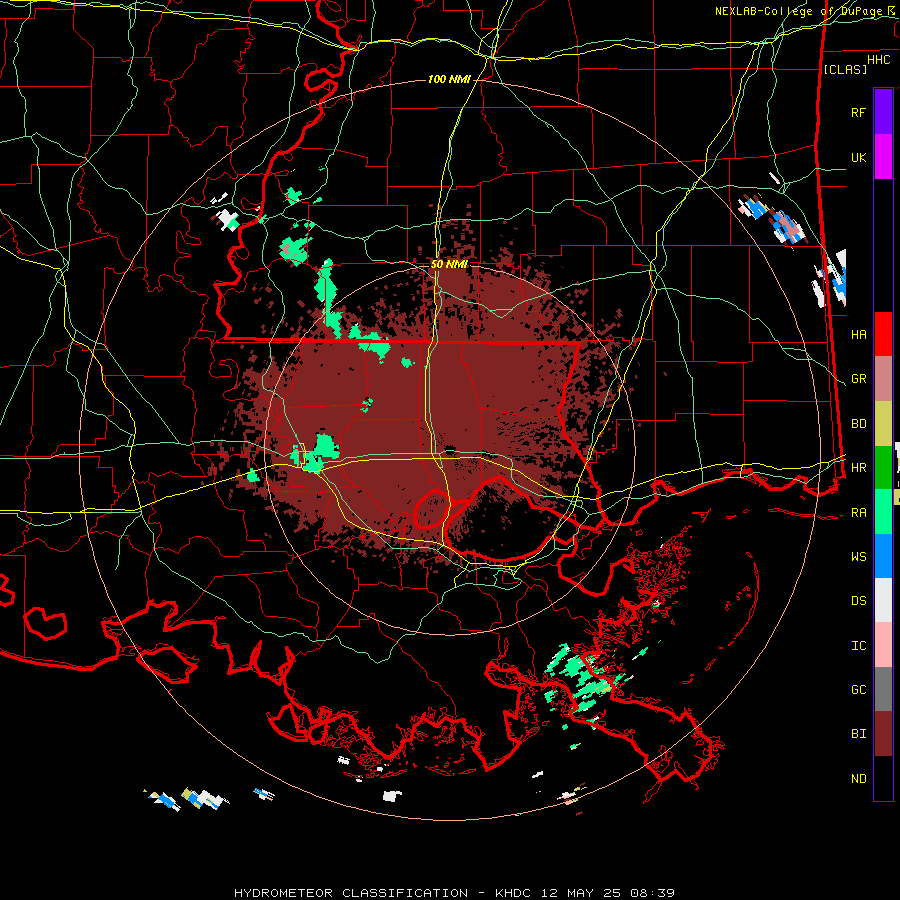Click the HR legend label
Image resolution: width=900 pixels, height=900 pixels.
coord(858,468)
